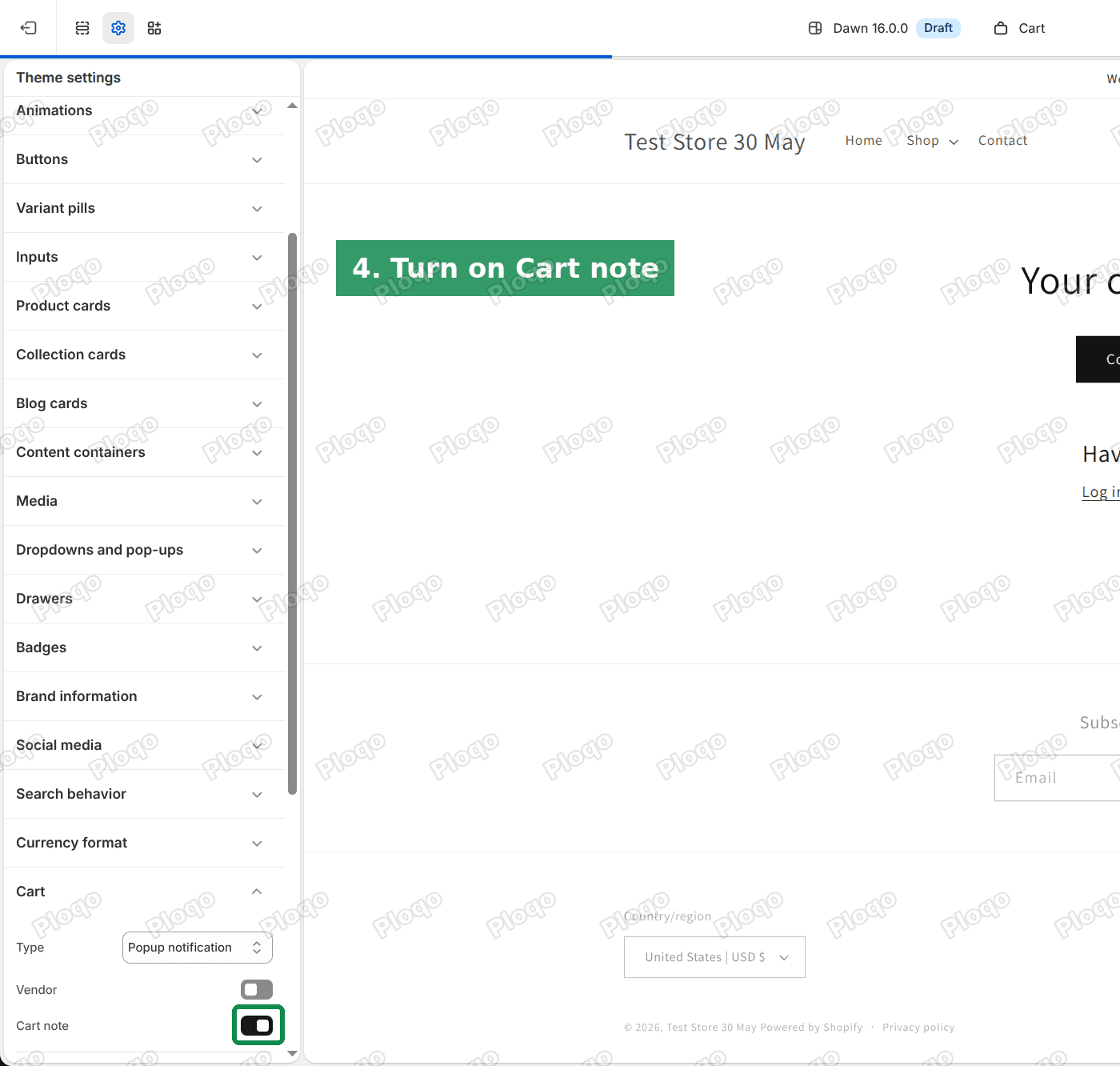Open the Sections panel icon
Viewport: 1120px width, 1066px height.
pos(82,28)
